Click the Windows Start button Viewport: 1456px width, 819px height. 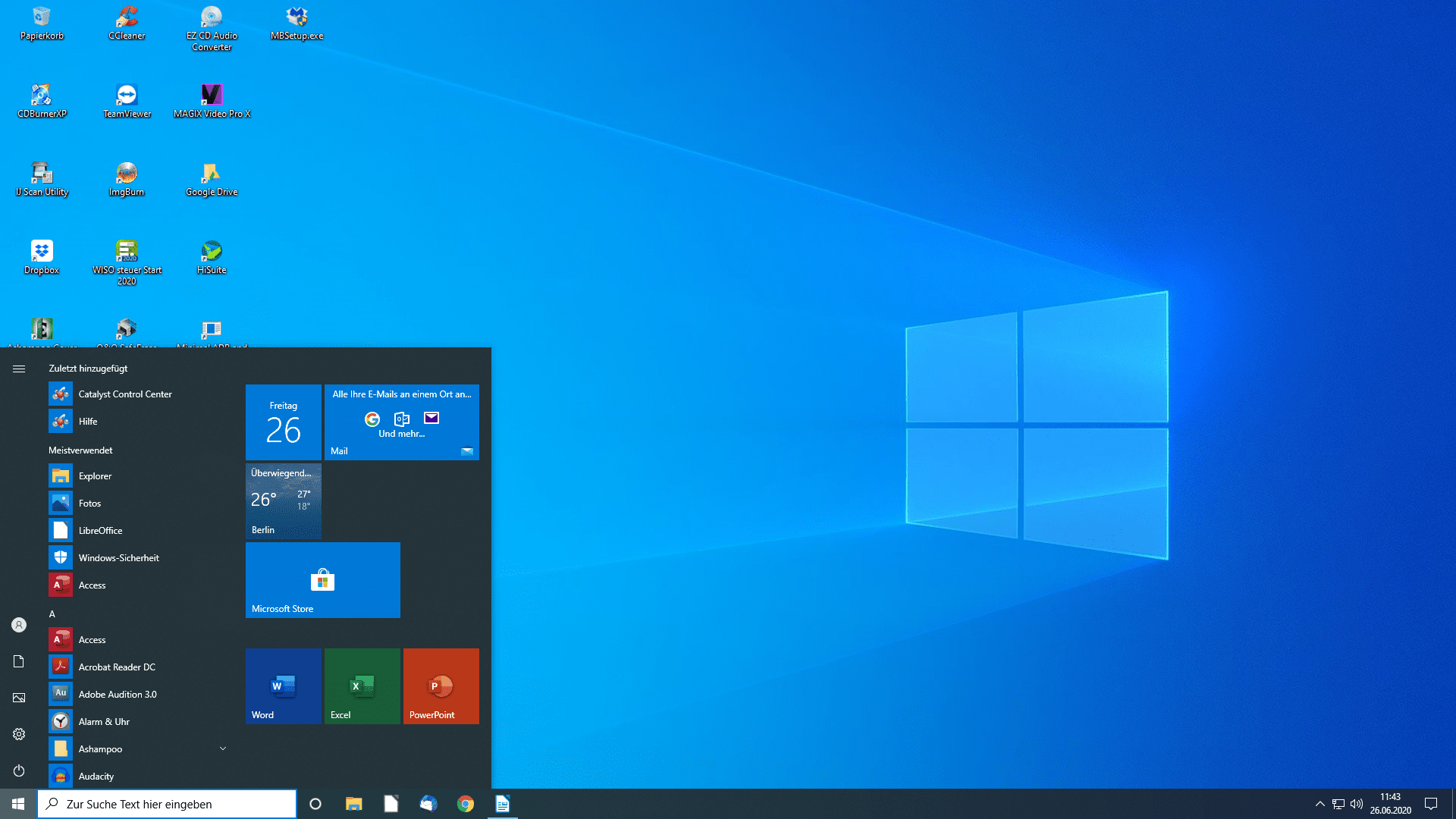(x=18, y=804)
